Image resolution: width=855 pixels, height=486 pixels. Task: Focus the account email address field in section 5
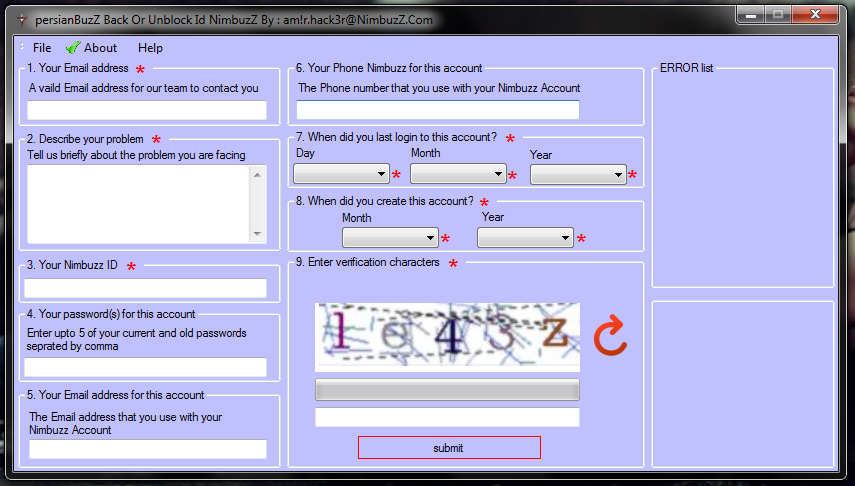[x=148, y=449]
